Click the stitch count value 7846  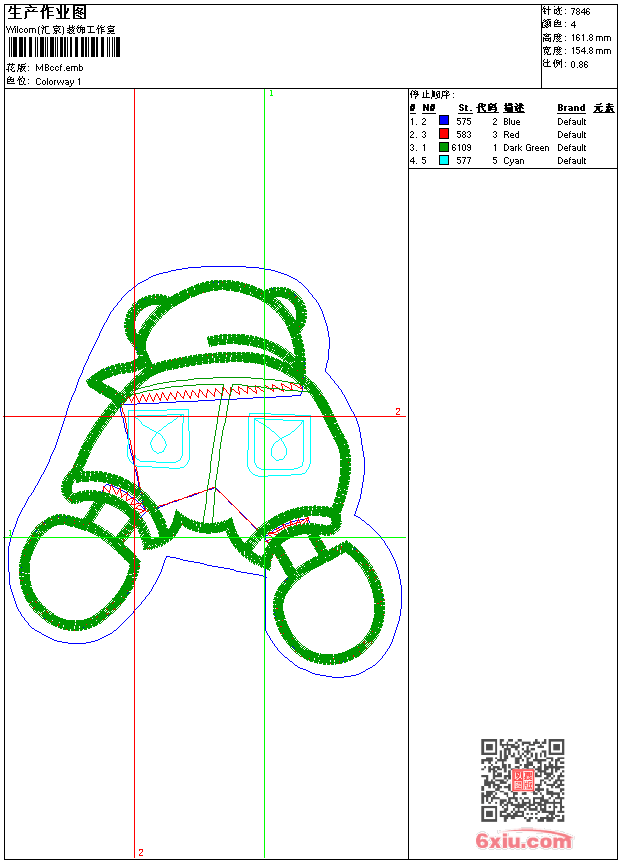point(580,12)
